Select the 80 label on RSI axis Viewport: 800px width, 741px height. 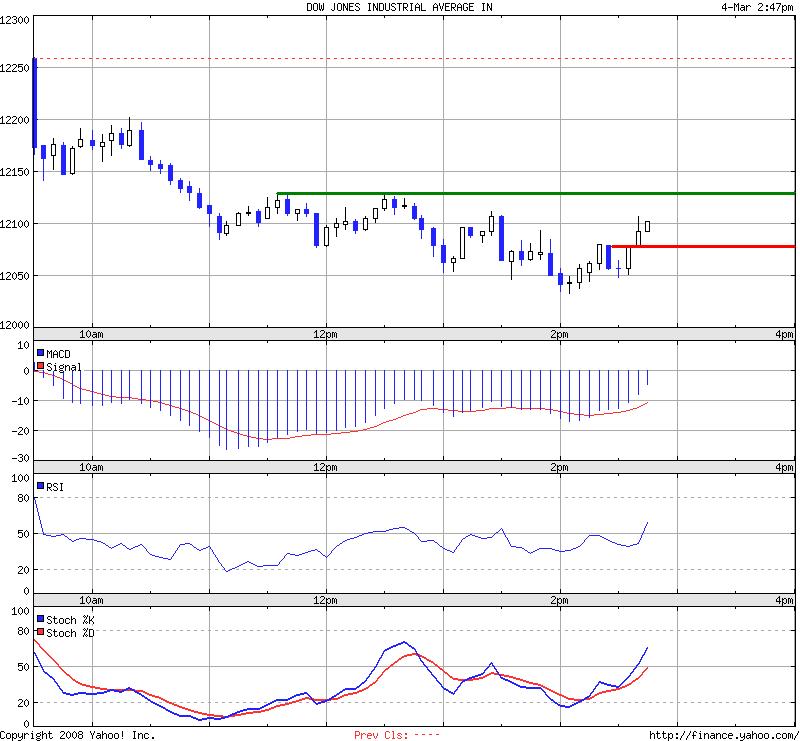click(23, 498)
